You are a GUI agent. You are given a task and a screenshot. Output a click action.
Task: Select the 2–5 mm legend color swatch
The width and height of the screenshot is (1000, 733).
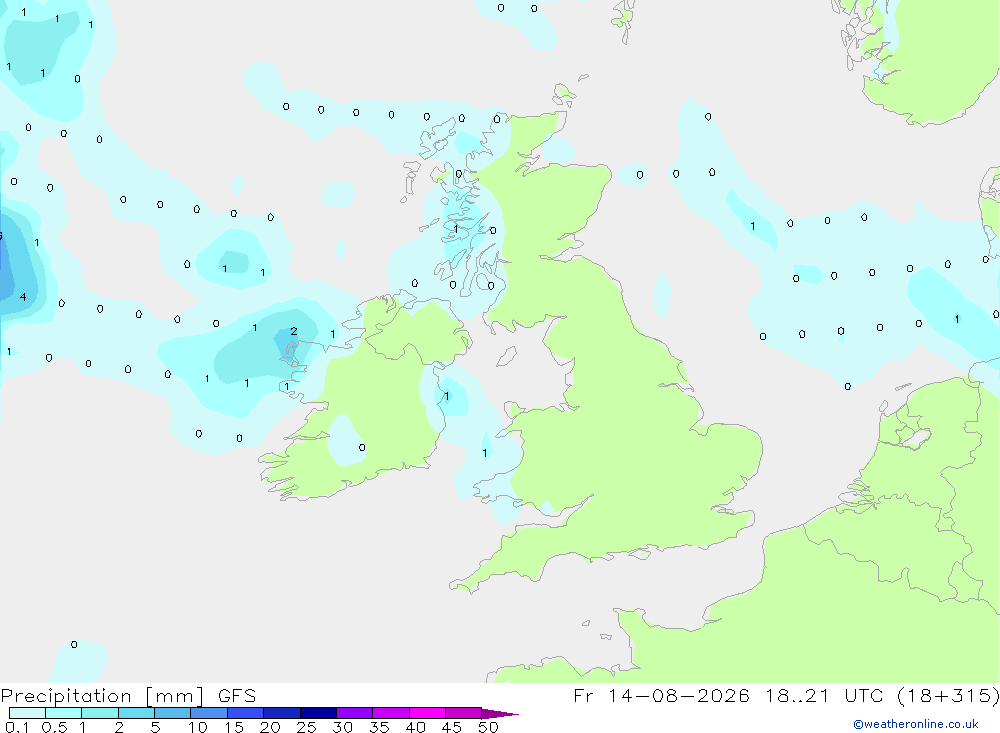[136, 713]
